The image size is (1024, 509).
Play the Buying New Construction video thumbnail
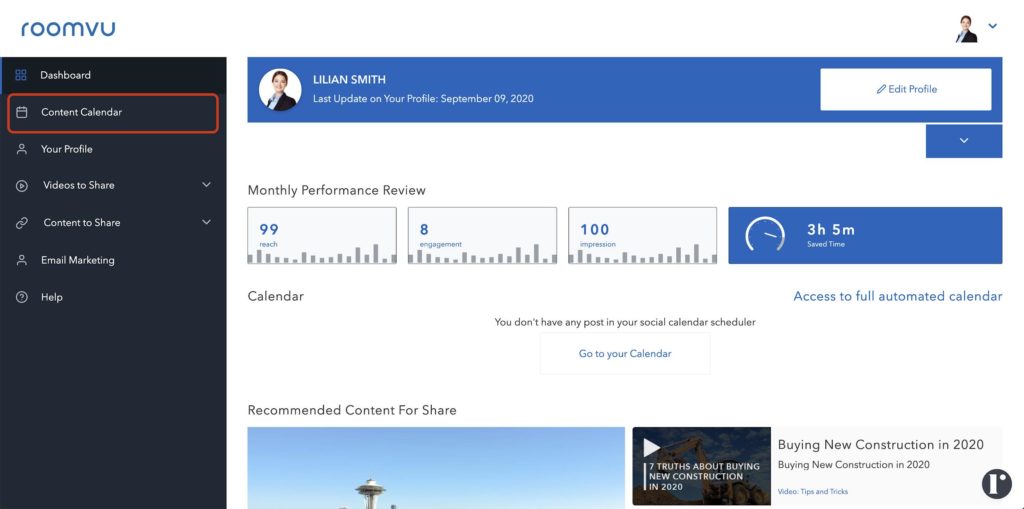click(701, 466)
